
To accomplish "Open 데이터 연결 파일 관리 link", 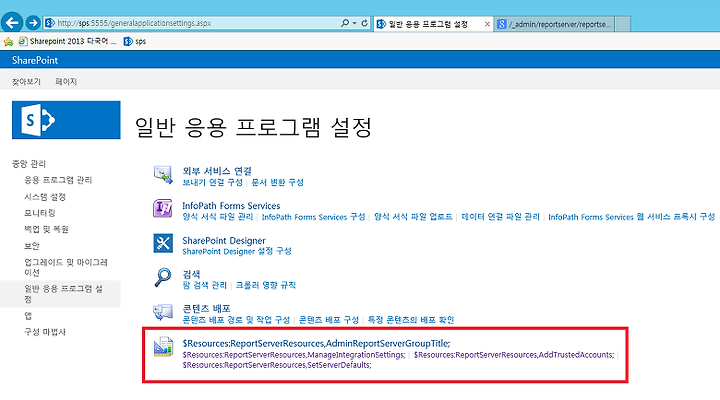I will coord(501,217).
